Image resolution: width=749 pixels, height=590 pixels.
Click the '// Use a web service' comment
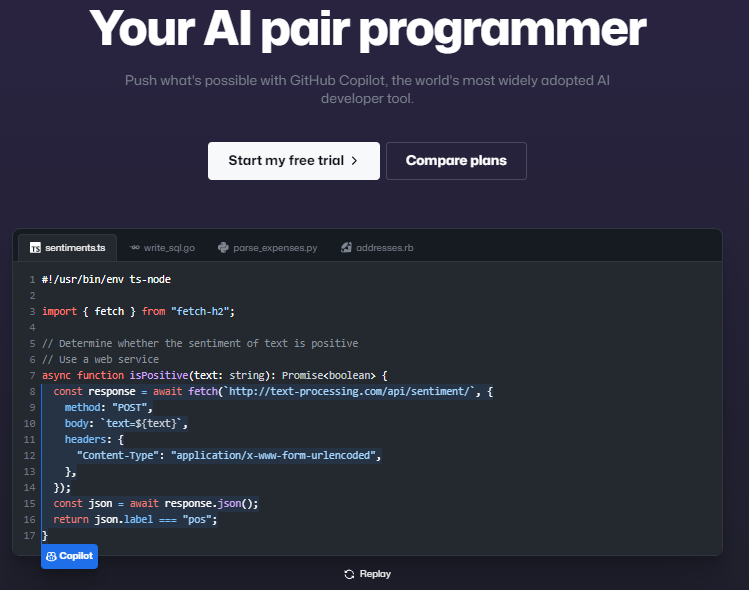[100, 359]
